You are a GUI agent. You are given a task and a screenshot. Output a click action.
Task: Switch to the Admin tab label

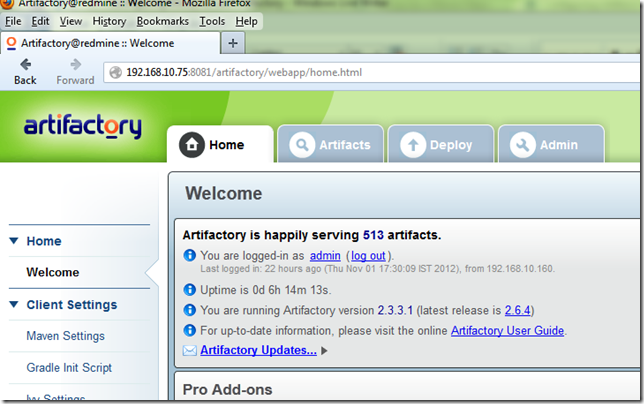(559, 145)
